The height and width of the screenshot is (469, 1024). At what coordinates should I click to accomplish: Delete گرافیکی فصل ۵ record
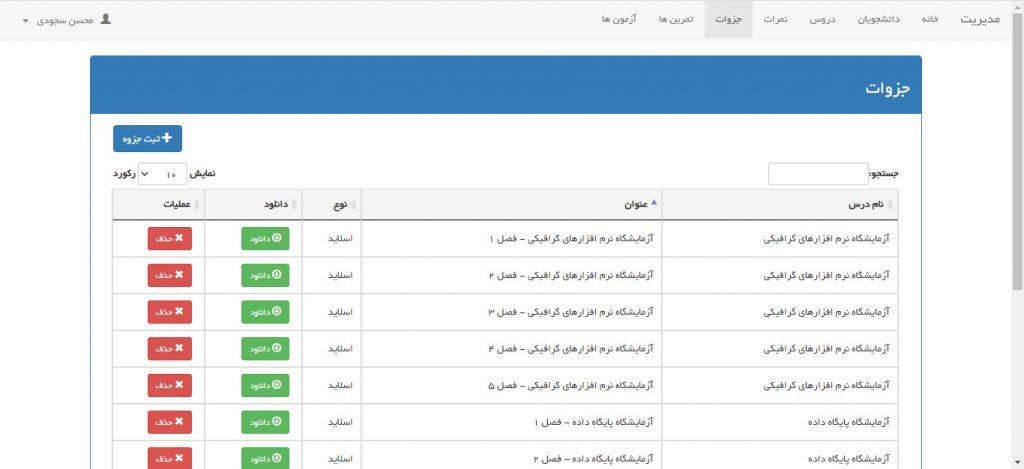170,385
